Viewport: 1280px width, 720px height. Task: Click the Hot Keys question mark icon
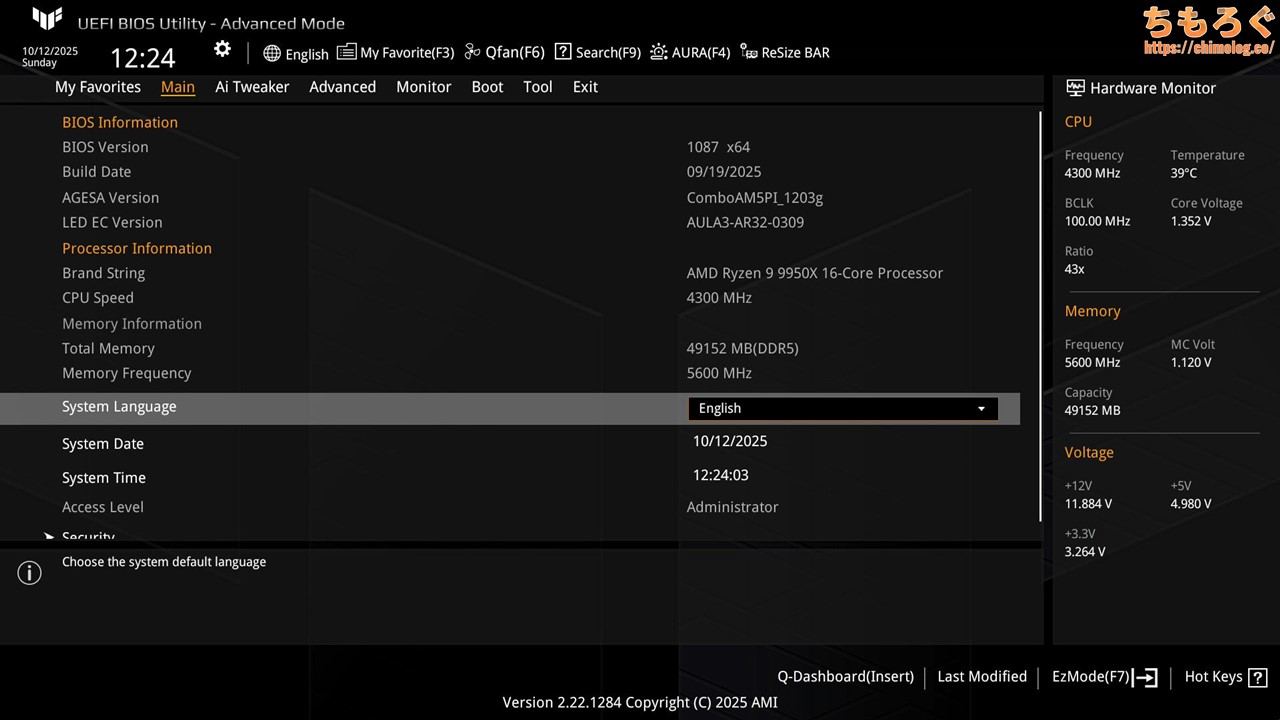tap(1257, 677)
